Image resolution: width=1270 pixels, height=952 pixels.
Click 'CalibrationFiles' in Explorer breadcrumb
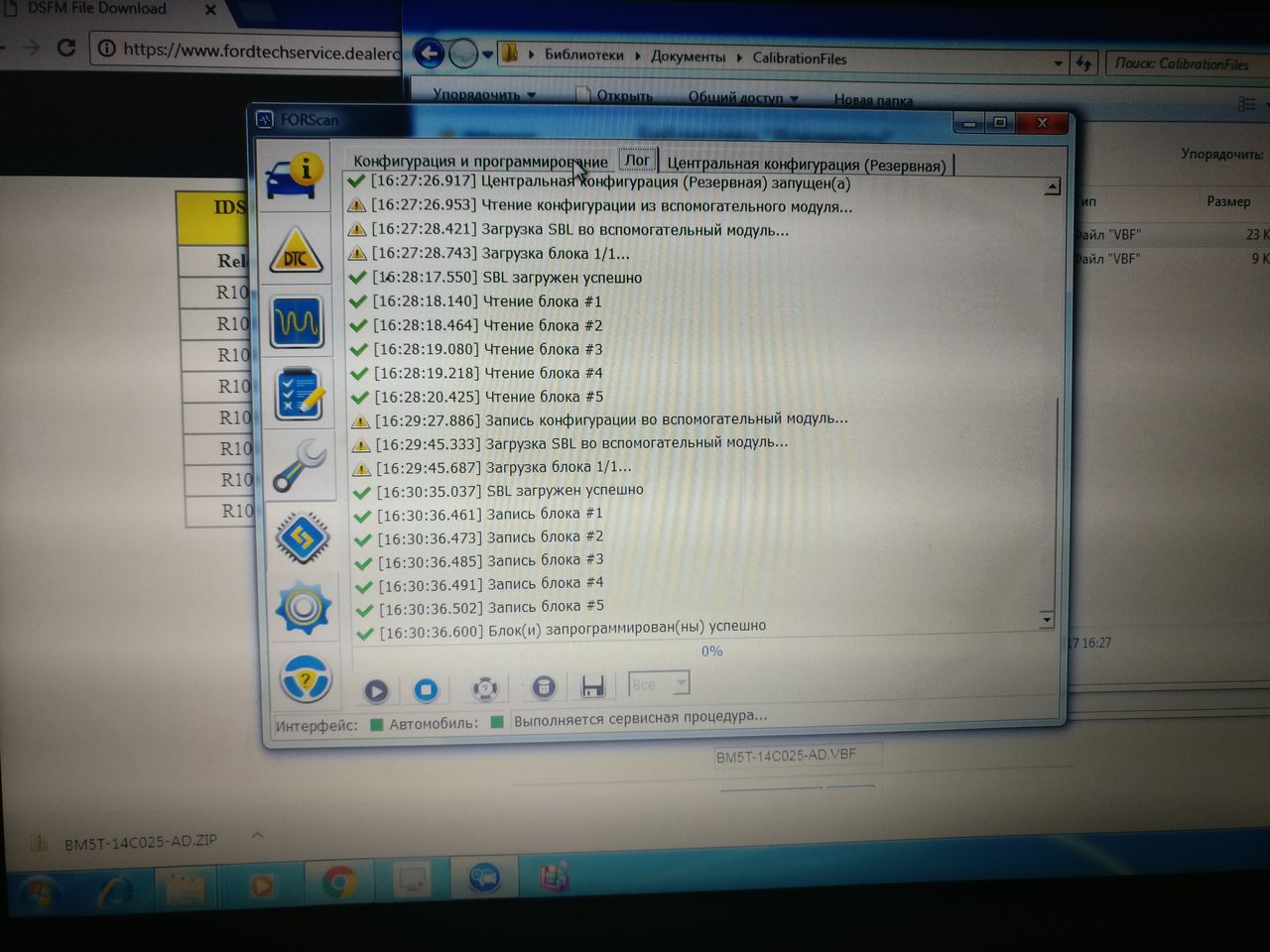799,59
